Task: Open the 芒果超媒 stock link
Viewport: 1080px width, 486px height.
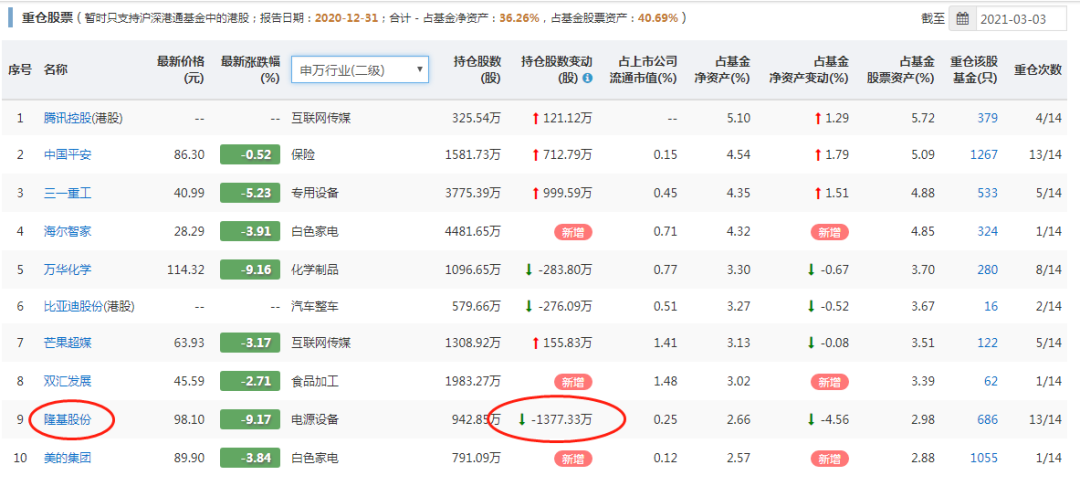Action: pos(67,344)
